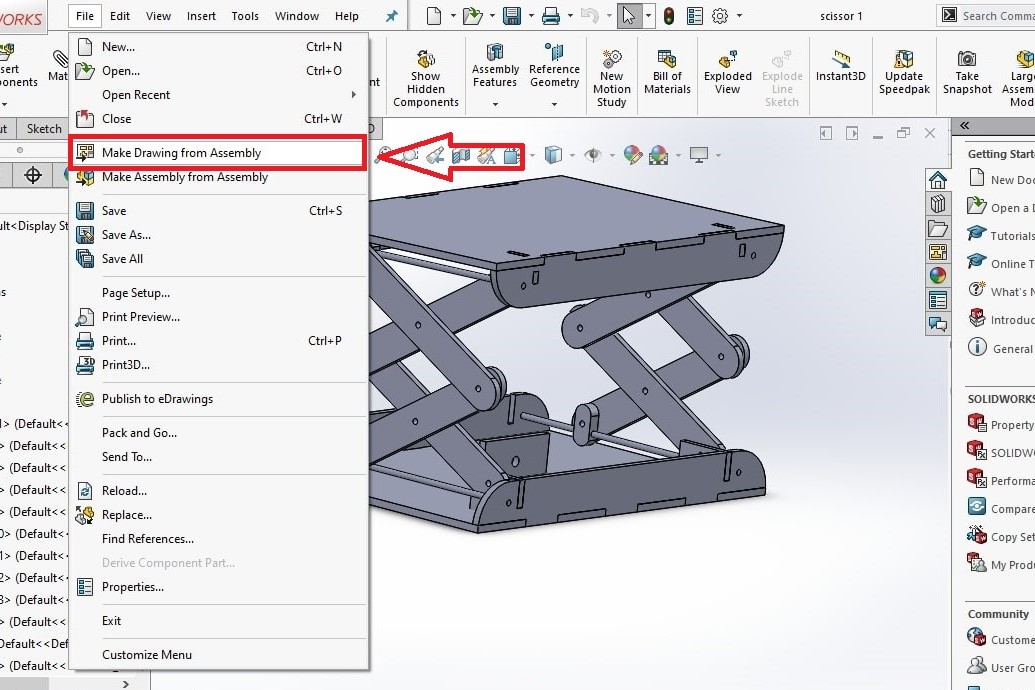Click Introducing SOLIDWORKS link in task pane
Screen dimensions: 1035x690
(1000, 320)
